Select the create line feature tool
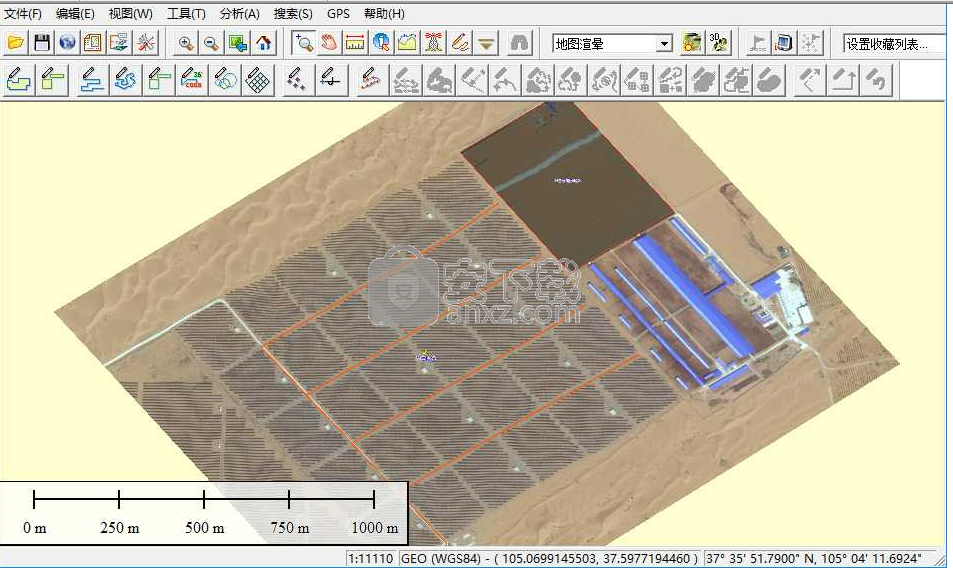The width and height of the screenshot is (953, 574). 92,80
